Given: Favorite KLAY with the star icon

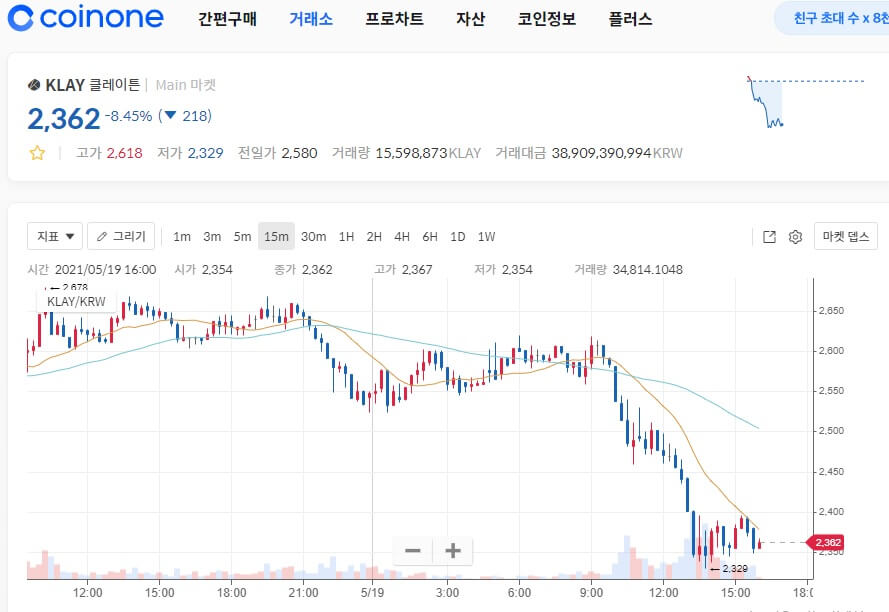Looking at the screenshot, I should (37, 153).
